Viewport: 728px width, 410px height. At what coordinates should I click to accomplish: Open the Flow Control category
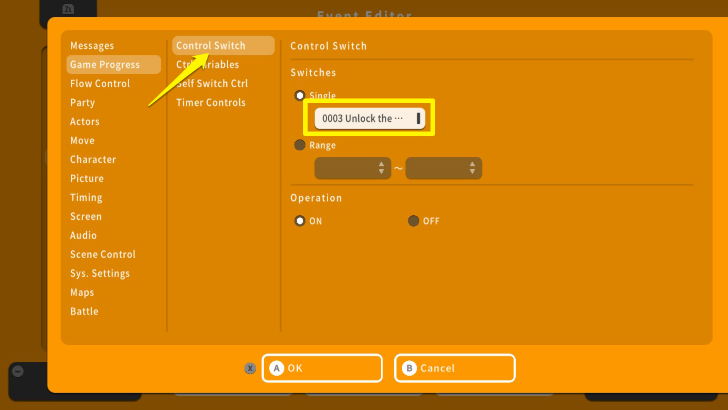[x=100, y=84]
